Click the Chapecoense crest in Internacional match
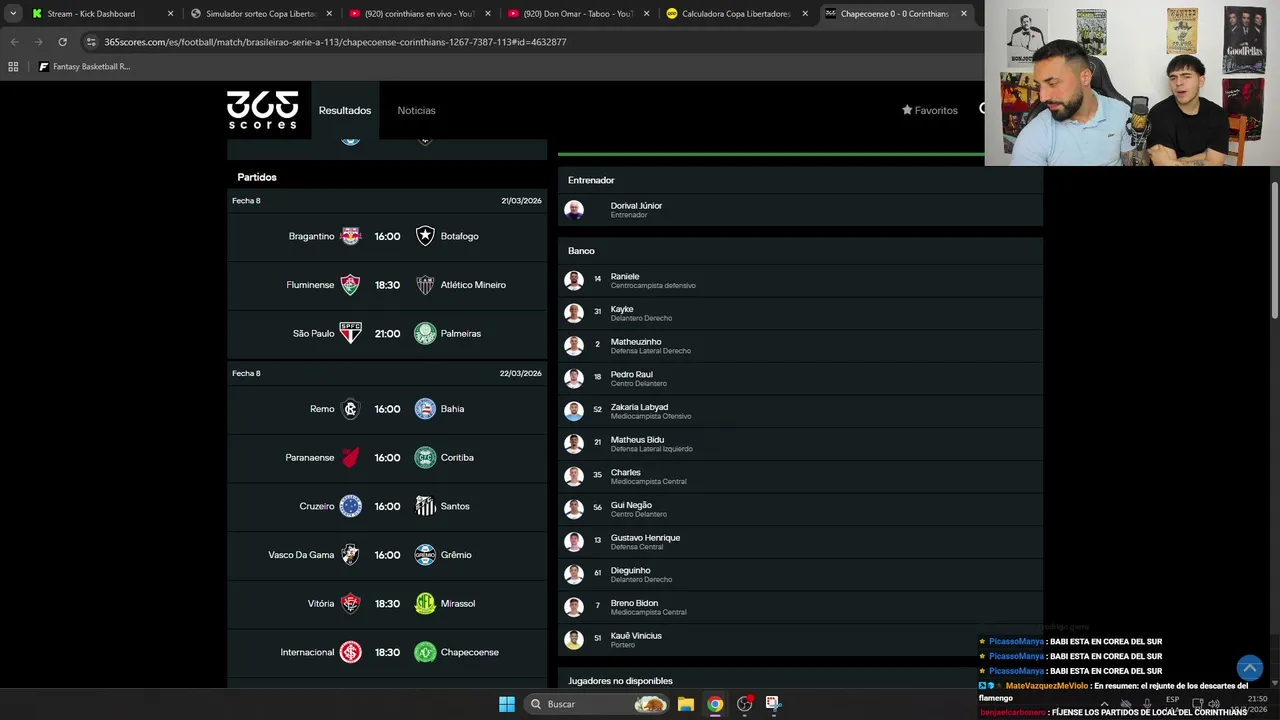The image size is (1280, 720). tap(425, 652)
